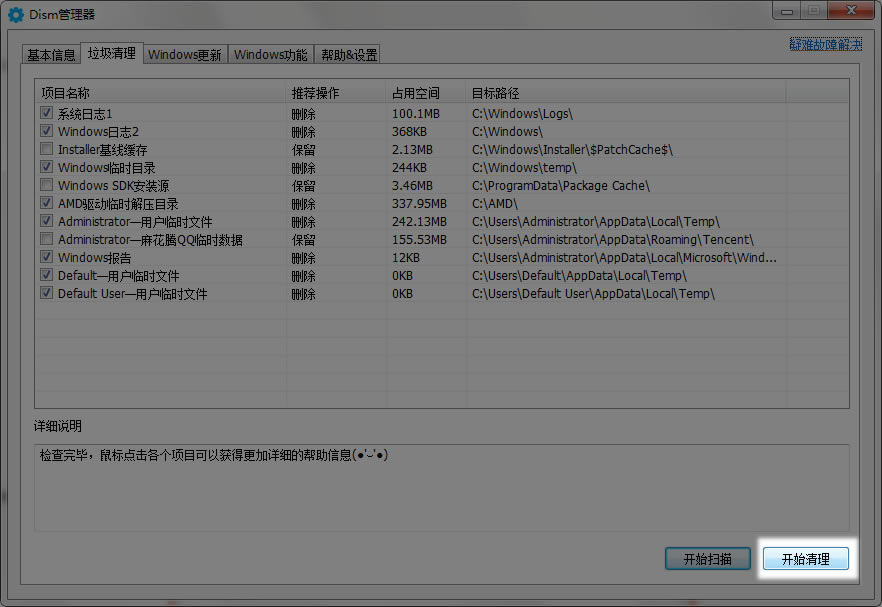Viewport: 882px width, 607px height.
Task: Click the C:\ProgramData\Package Cache\ path
Action: click(x=561, y=186)
